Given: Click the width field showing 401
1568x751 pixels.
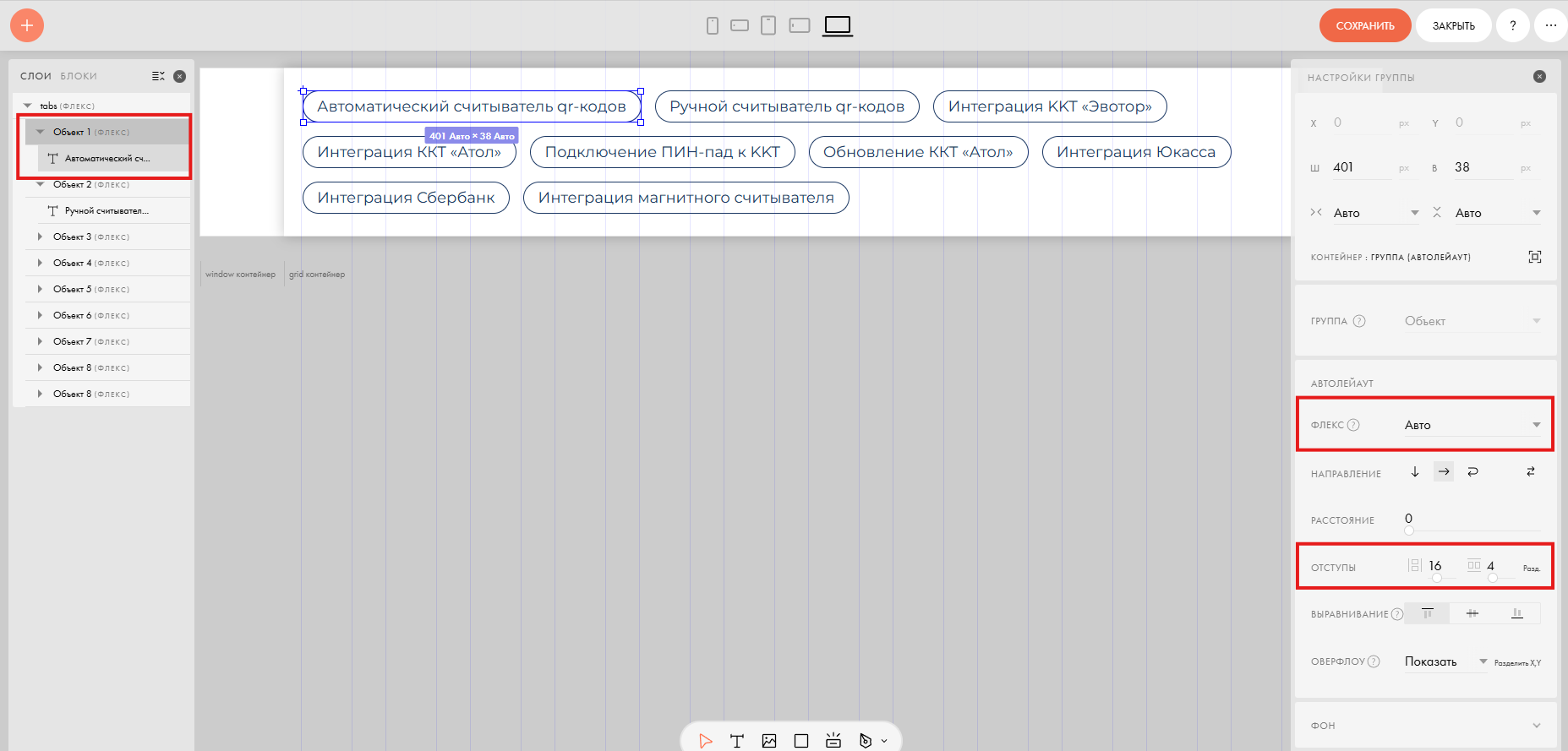Looking at the screenshot, I should (1362, 167).
